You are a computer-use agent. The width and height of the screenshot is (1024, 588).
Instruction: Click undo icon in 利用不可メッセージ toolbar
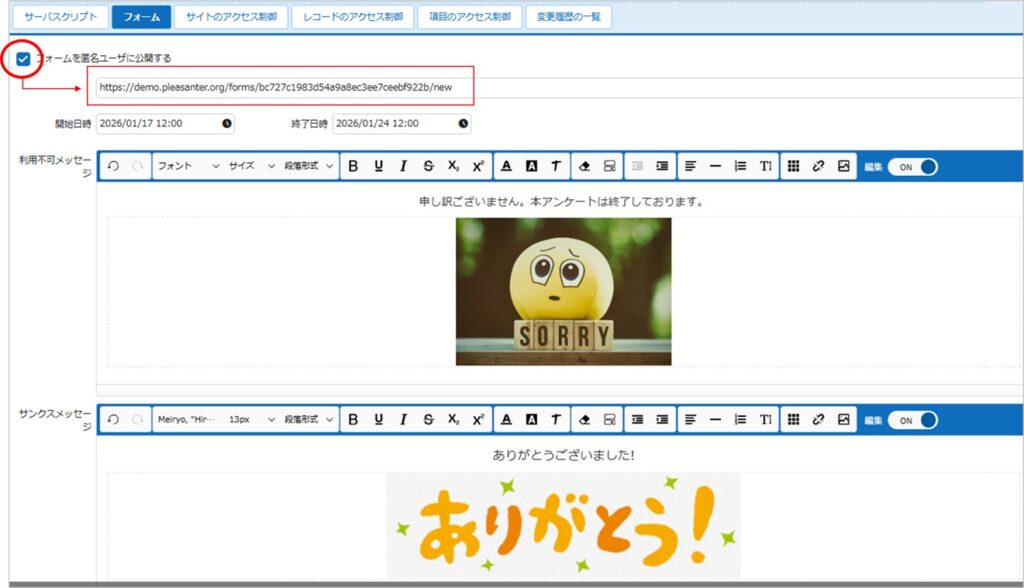[x=114, y=166]
